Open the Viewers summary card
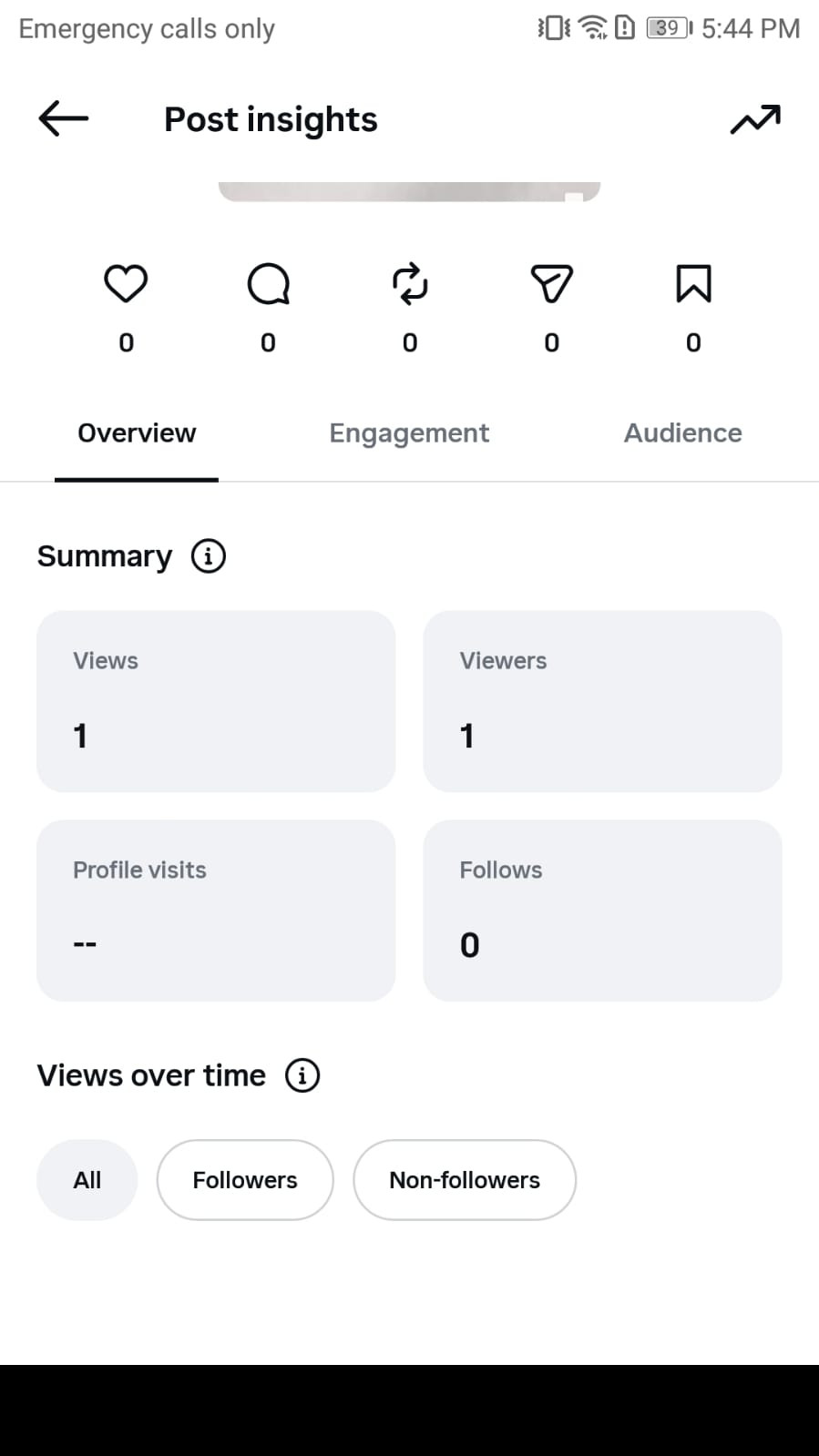The width and height of the screenshot is (819, 1456). pos(602,701)
